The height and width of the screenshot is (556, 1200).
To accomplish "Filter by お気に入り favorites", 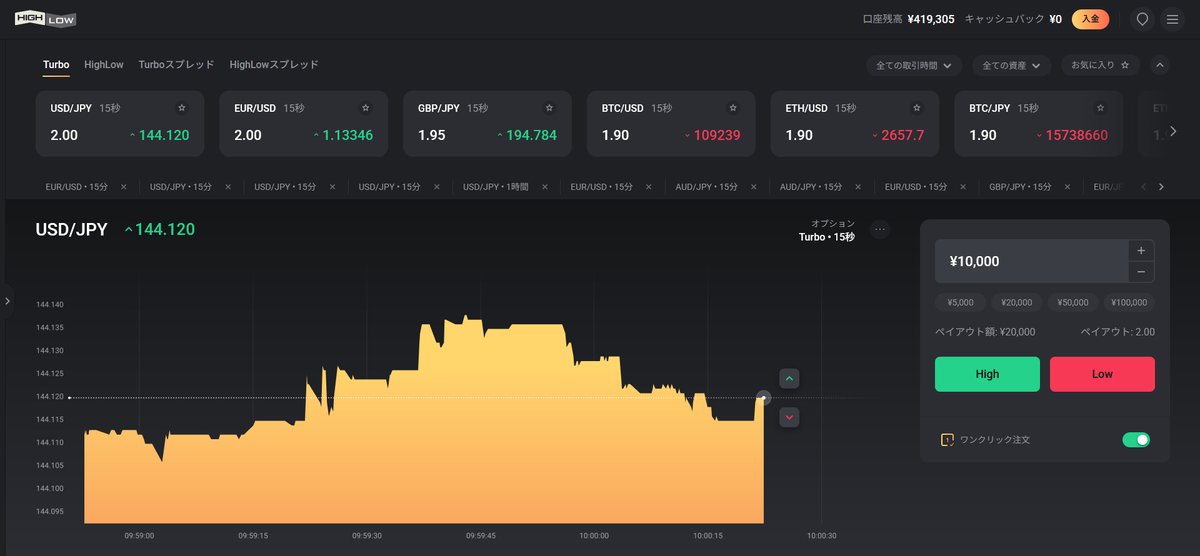I will coord(1100,65).
